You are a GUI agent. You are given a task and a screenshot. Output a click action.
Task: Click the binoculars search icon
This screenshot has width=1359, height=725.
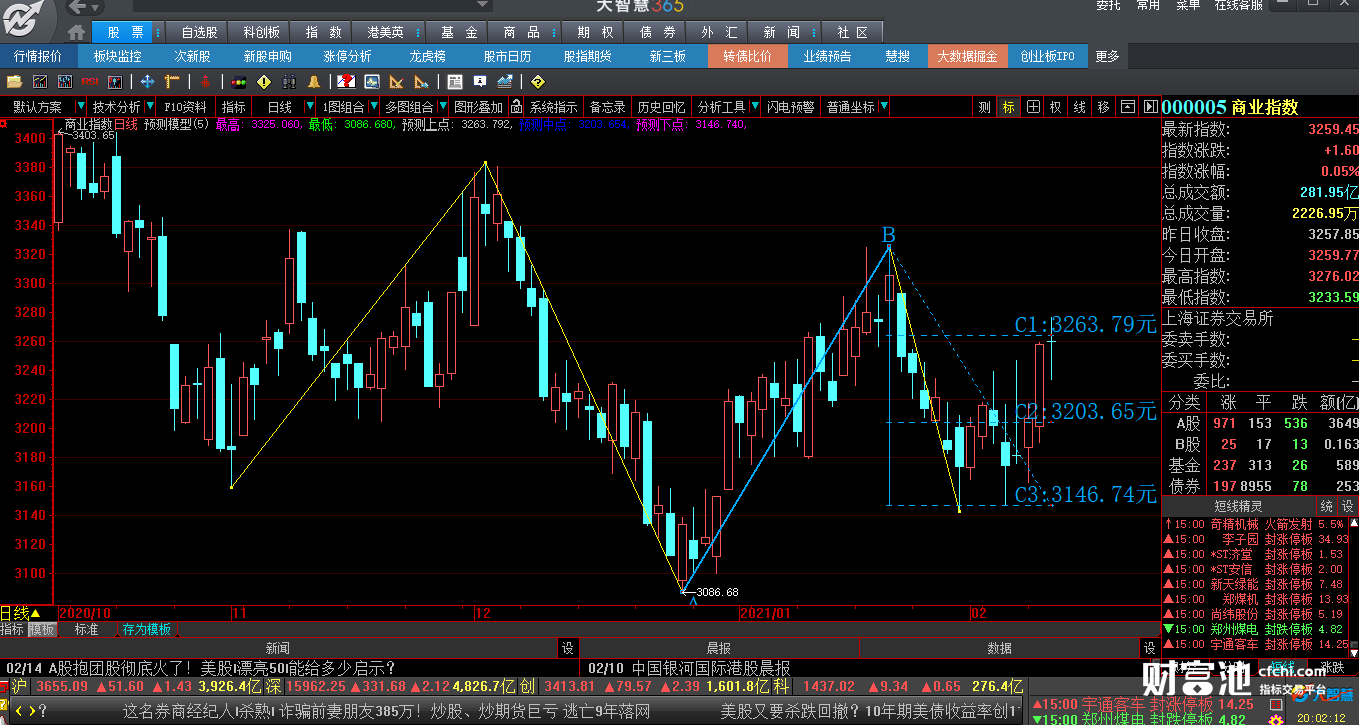289,81
